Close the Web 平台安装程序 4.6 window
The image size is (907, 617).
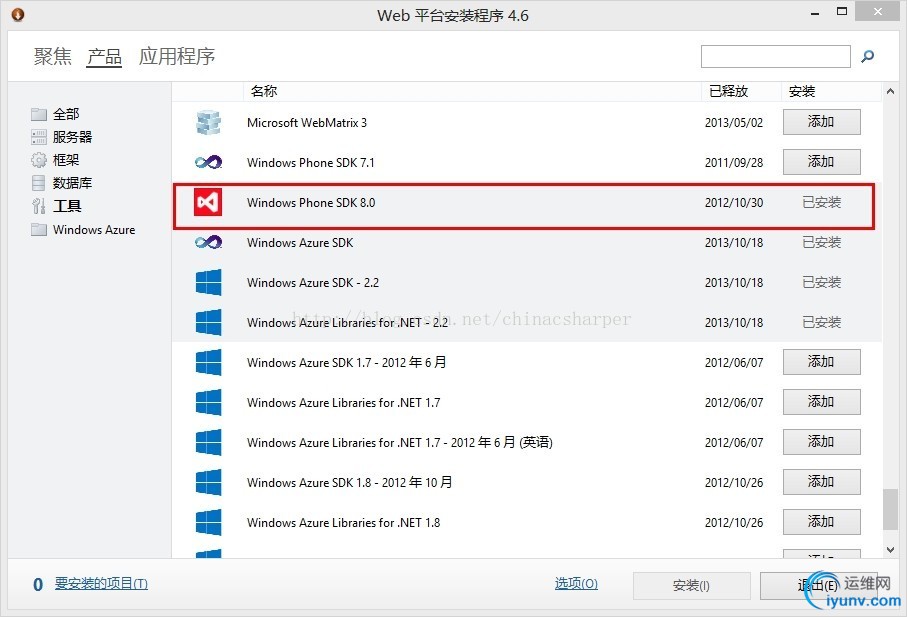[877, 12]
